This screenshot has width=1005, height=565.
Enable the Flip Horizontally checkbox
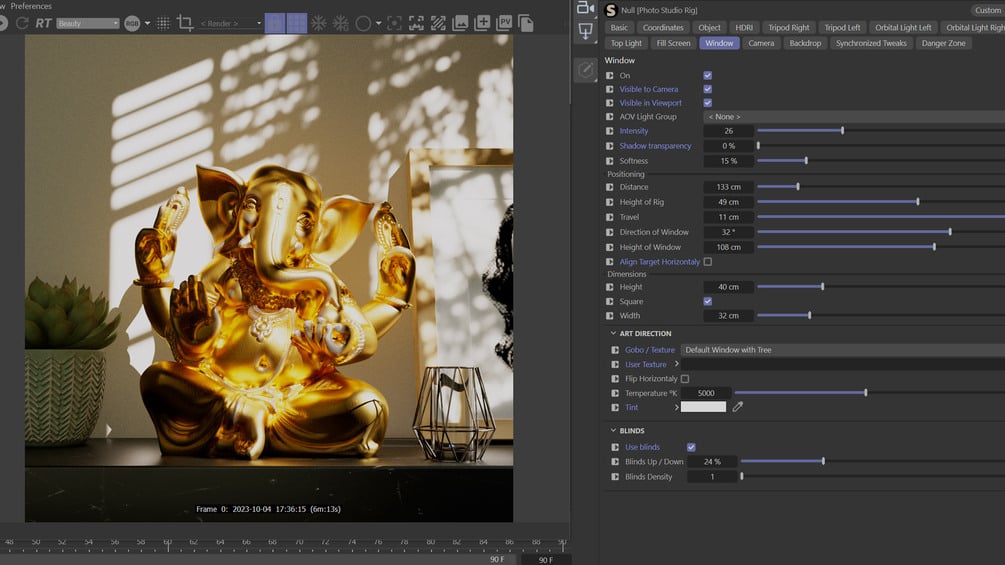tap(684, 379)
